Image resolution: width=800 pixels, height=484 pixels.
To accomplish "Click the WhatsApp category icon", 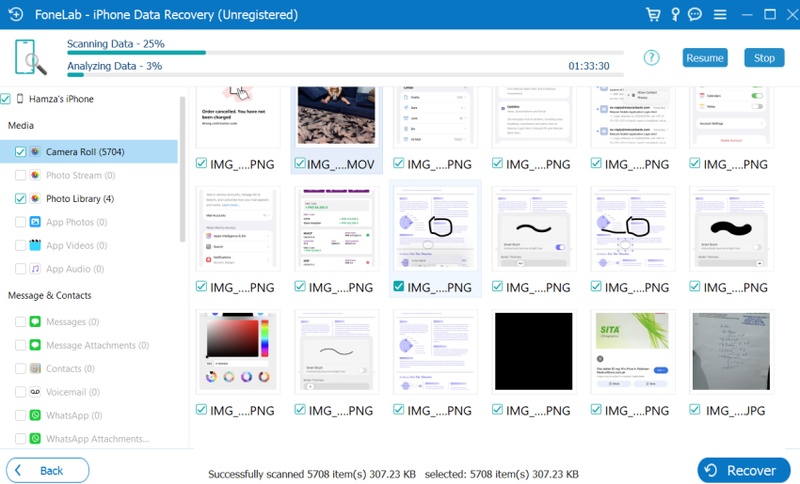I will click(x=35, y=415).
